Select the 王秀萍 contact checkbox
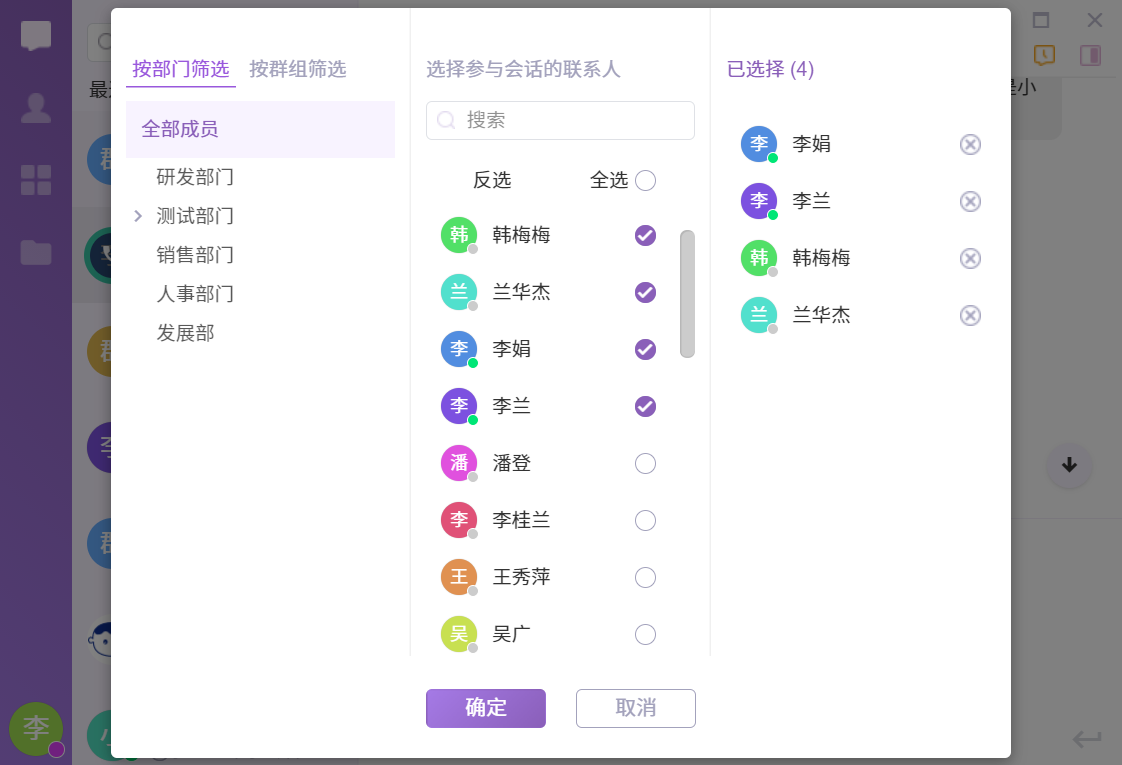1122x765 pixels. [x=645, y=578]
